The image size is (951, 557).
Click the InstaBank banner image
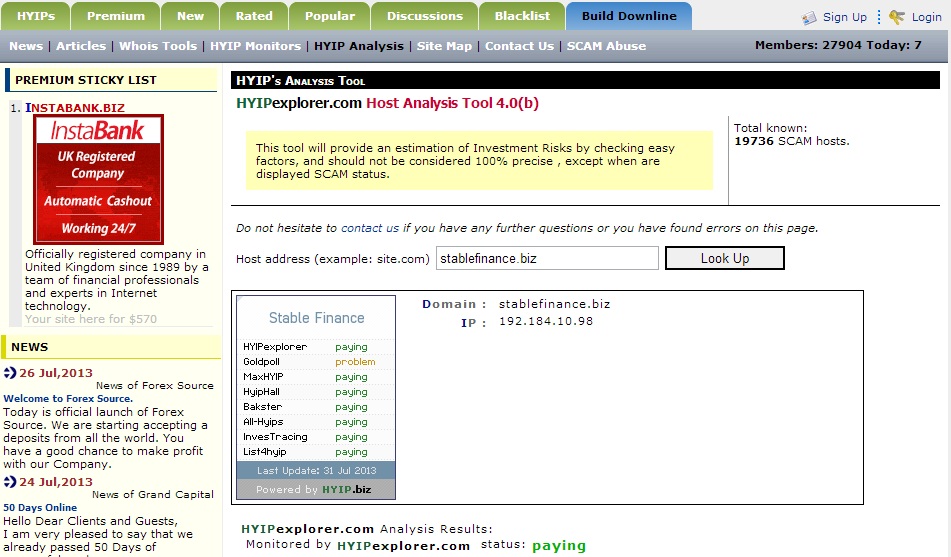(98, 179)
